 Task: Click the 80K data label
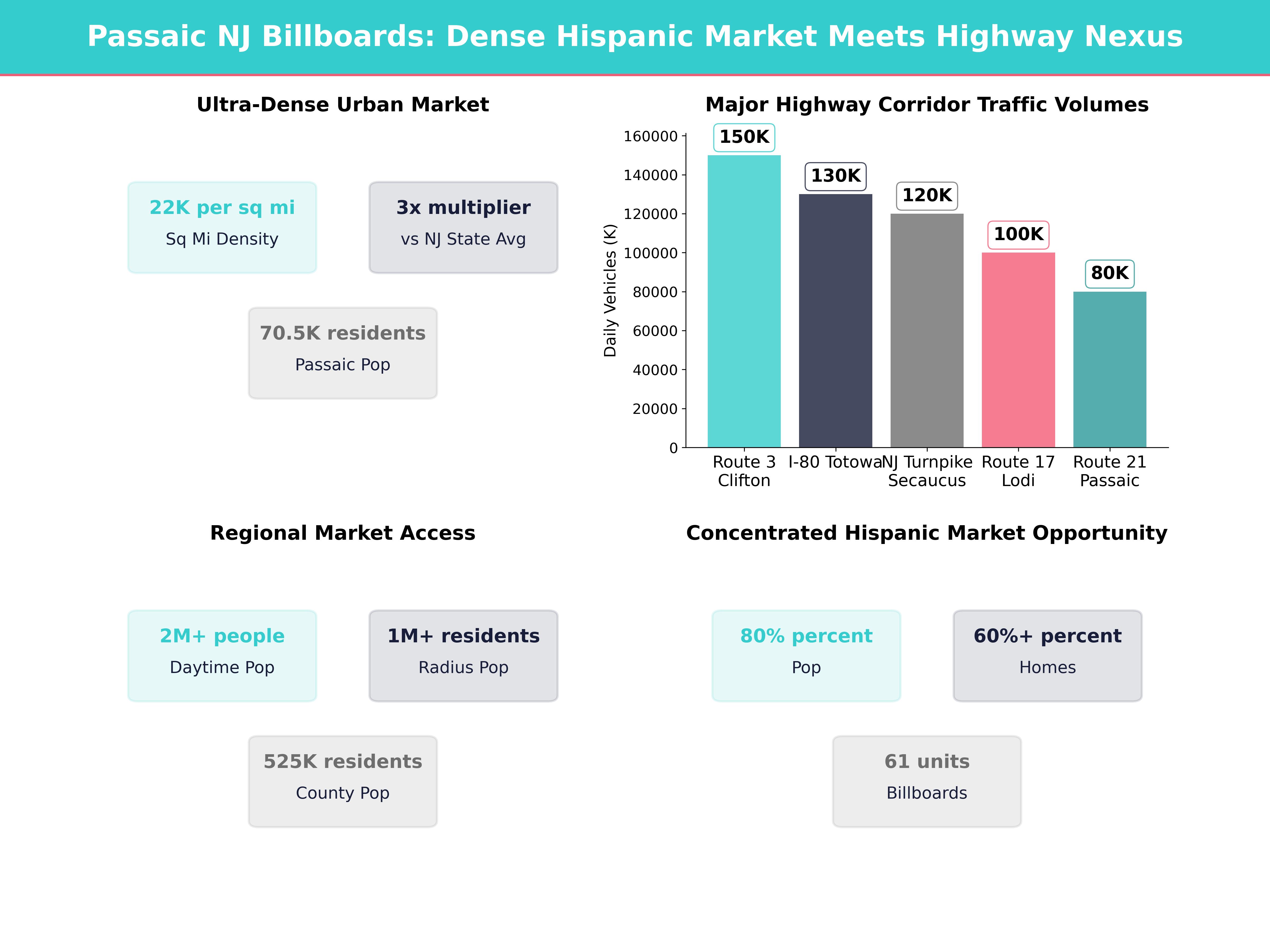click(x=1109, y=274)
